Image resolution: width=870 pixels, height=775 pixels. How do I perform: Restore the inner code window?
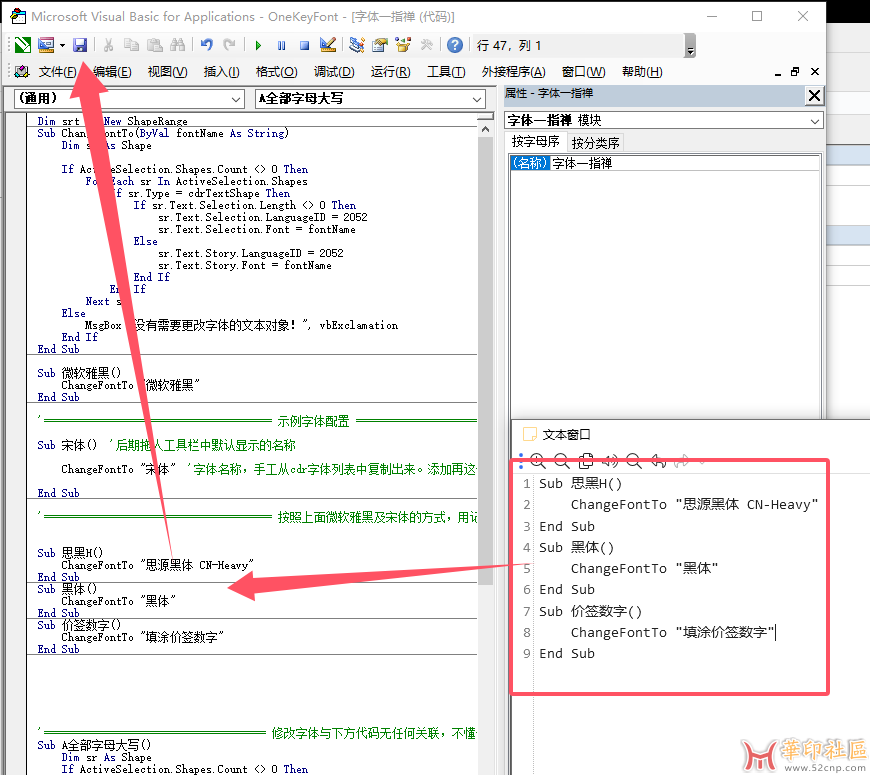click(795, 72)
